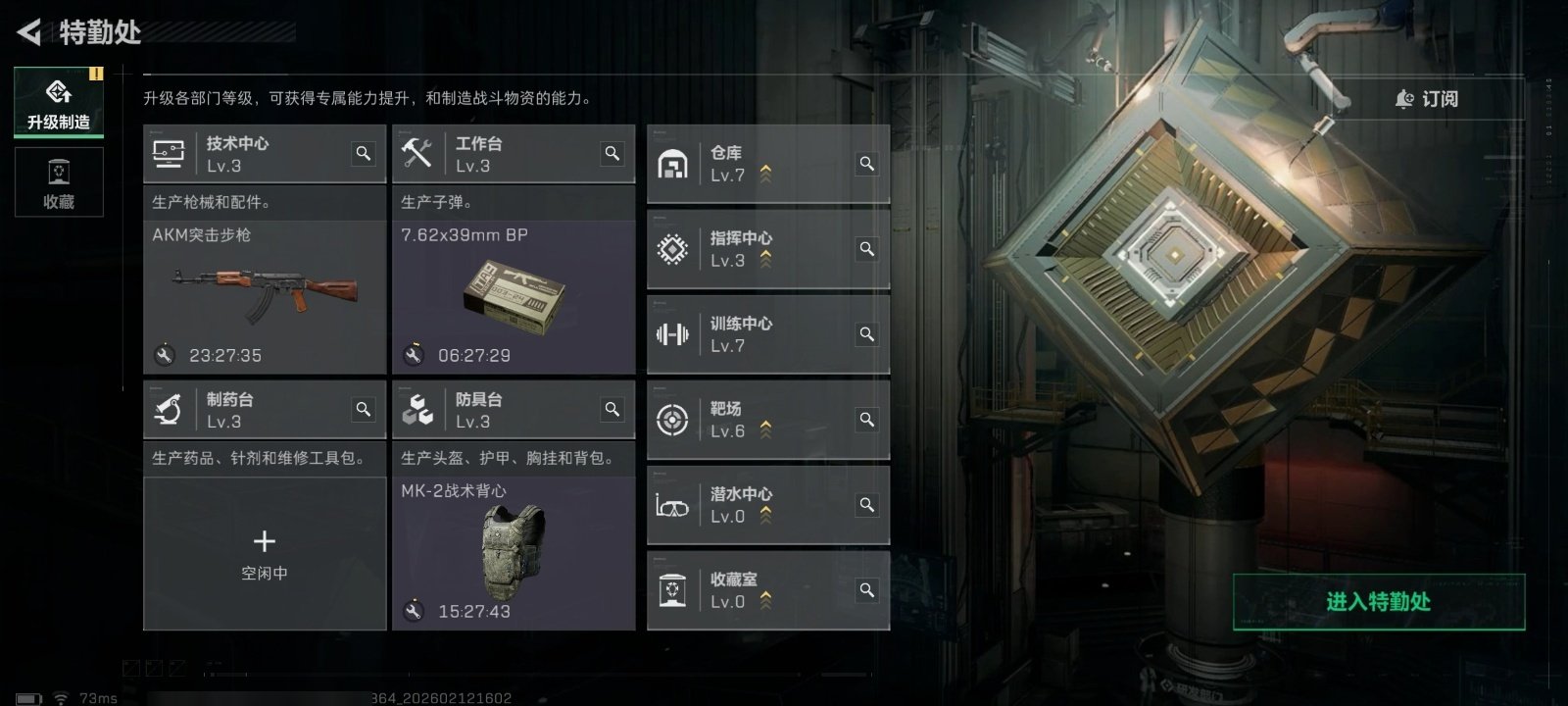1568x706 pixels.
Task: View 指挥中心 details via magnifier icon
Action: point(867,249)
